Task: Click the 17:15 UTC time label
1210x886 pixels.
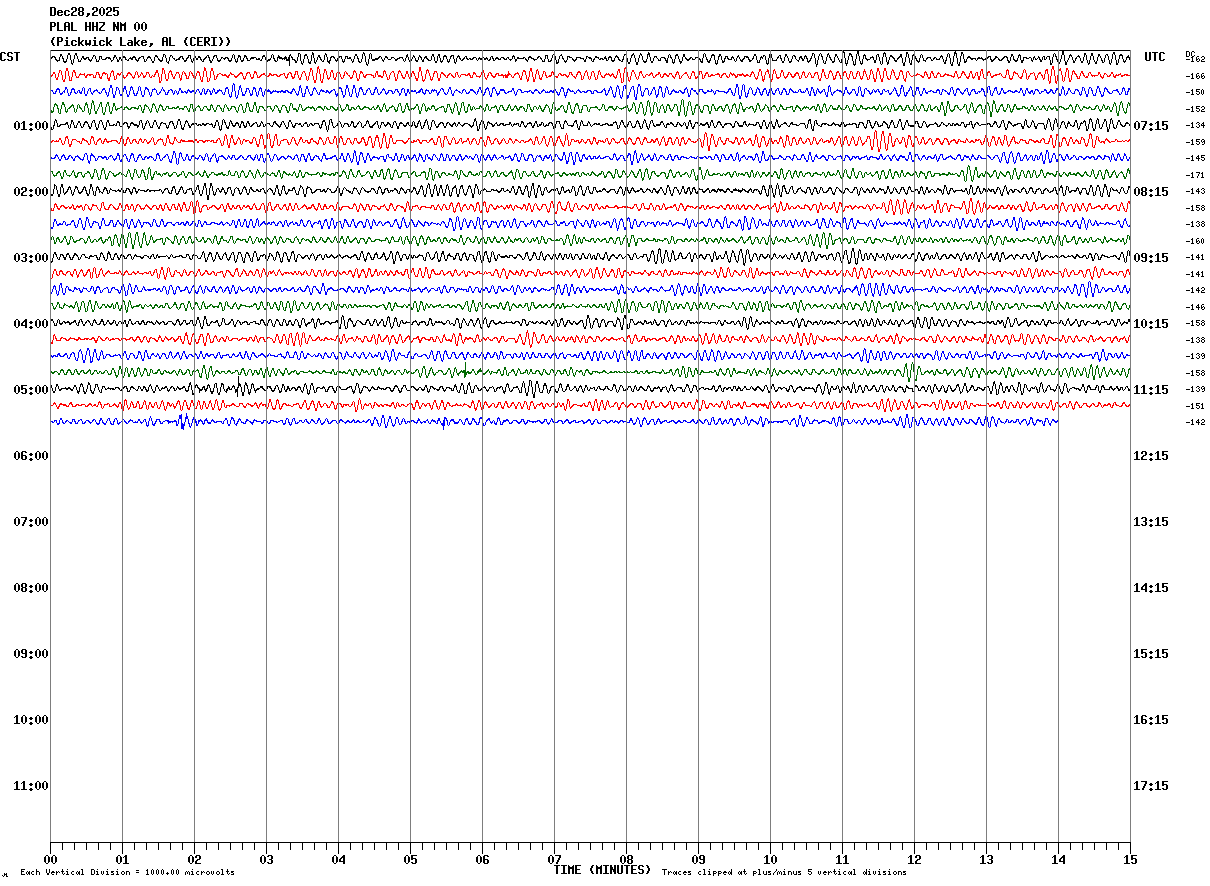Action: click(1151, 786)
